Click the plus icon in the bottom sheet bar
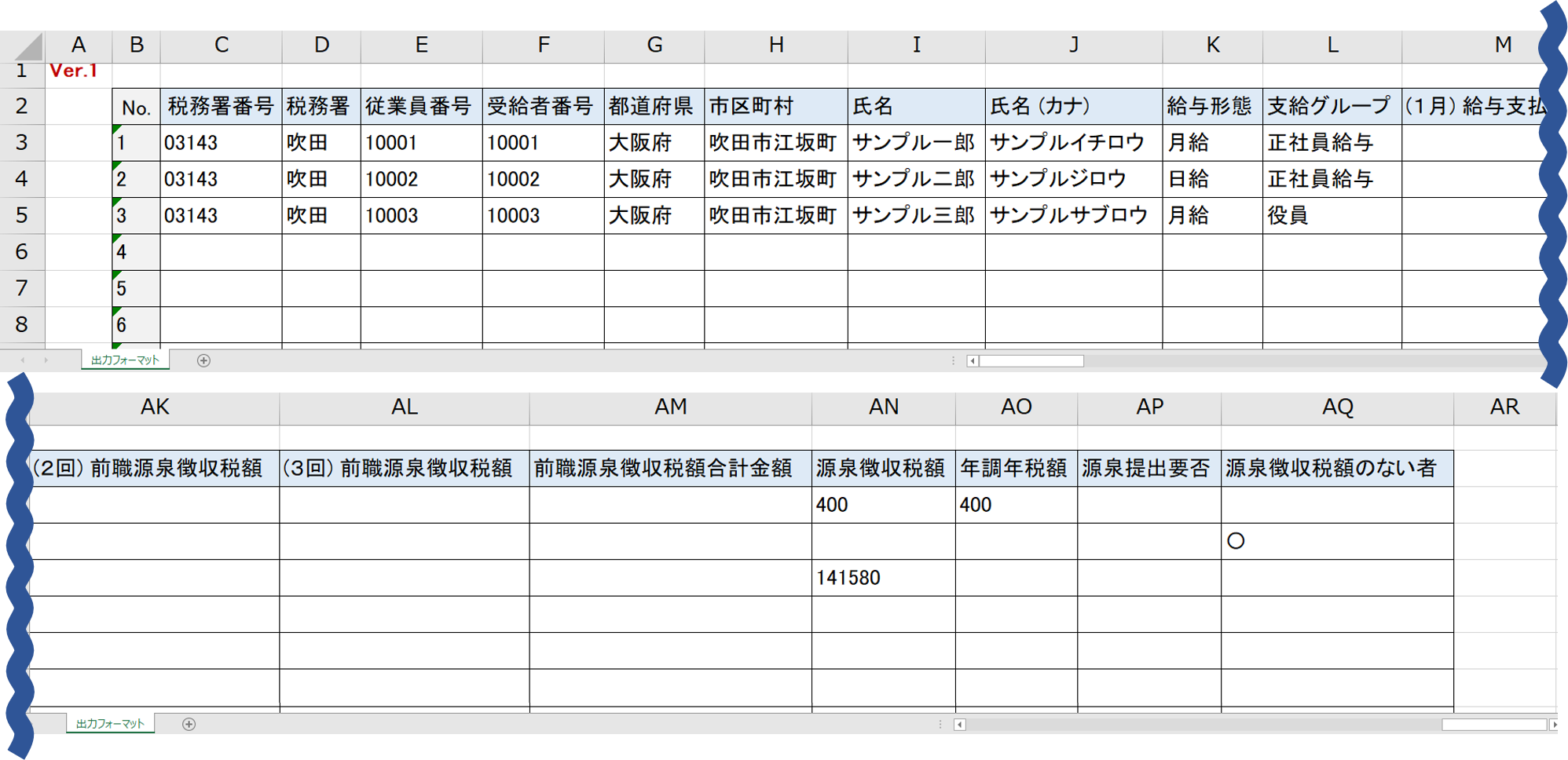 (x=187, y=723)
